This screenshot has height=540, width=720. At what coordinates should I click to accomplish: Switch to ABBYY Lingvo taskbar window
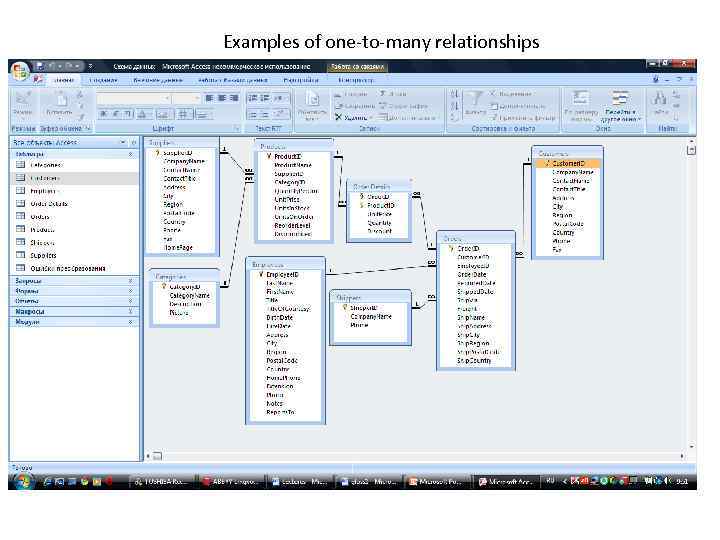(232, 482)
